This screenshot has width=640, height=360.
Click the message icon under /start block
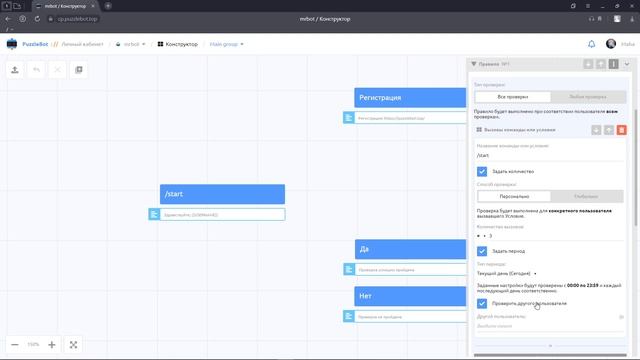click(154, 214)
